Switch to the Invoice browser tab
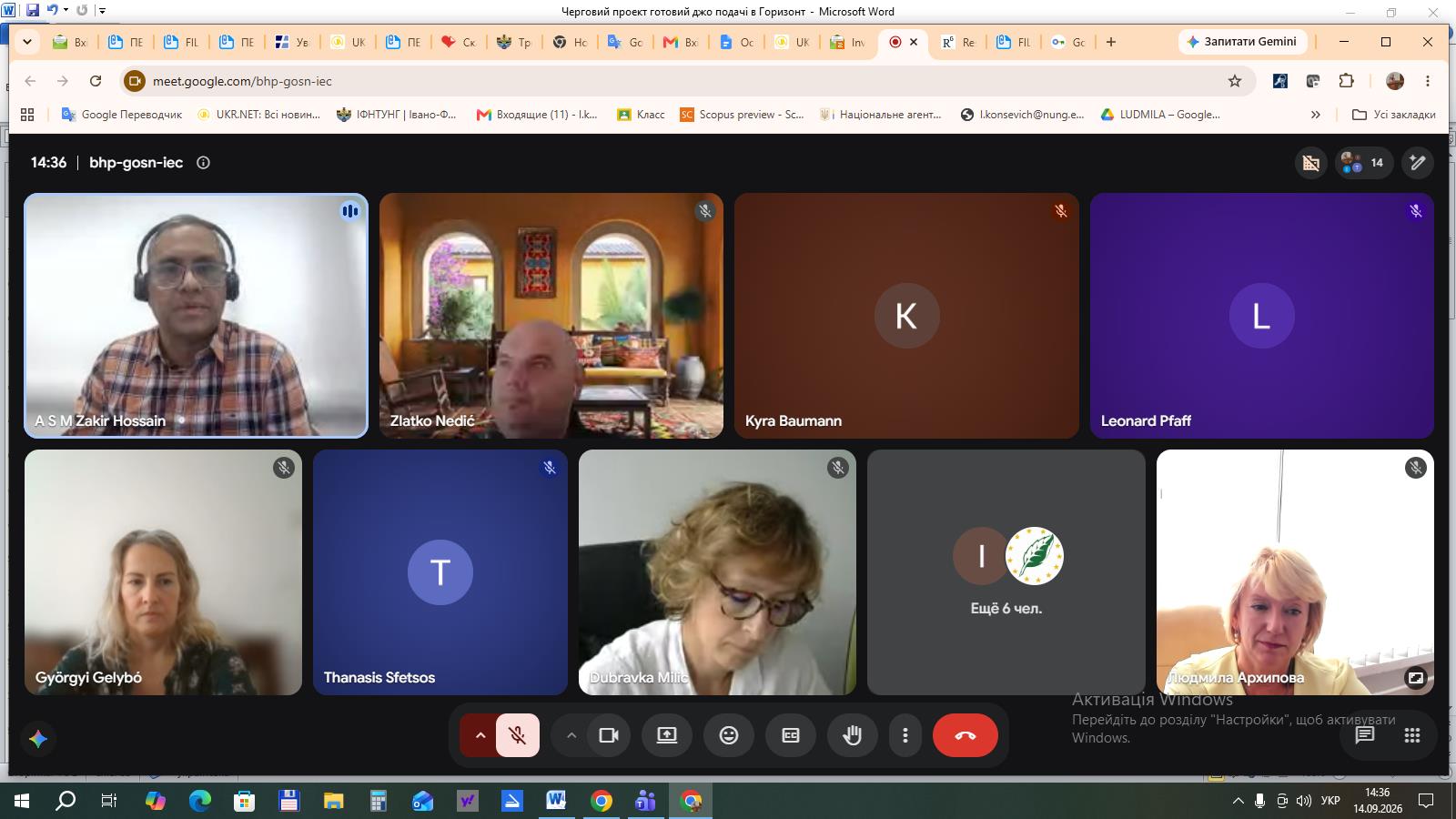The image size is (1456, 819). 848,42
